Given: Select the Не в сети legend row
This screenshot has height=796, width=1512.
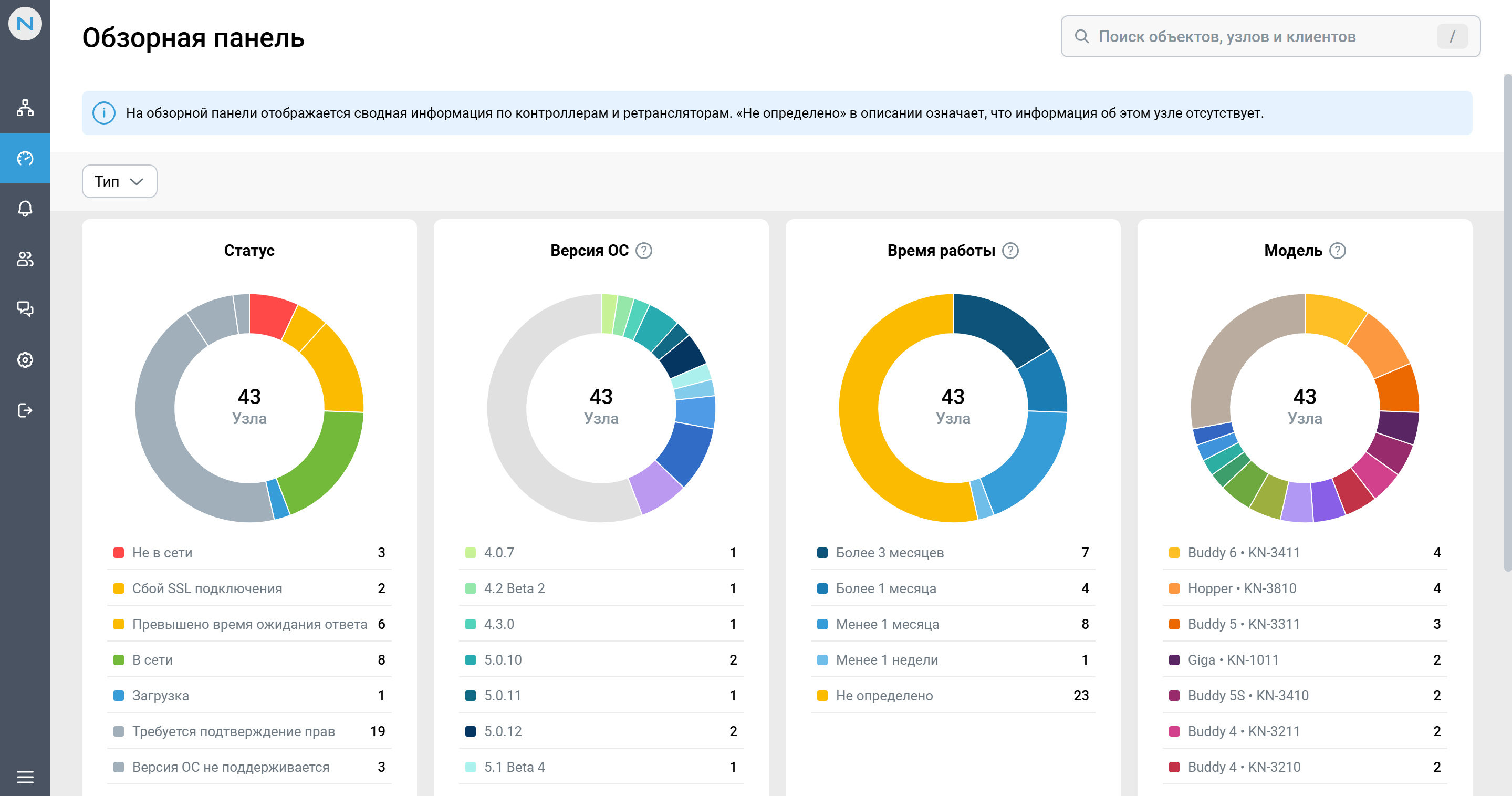Looking at the screenshot, I should [249, 552].
